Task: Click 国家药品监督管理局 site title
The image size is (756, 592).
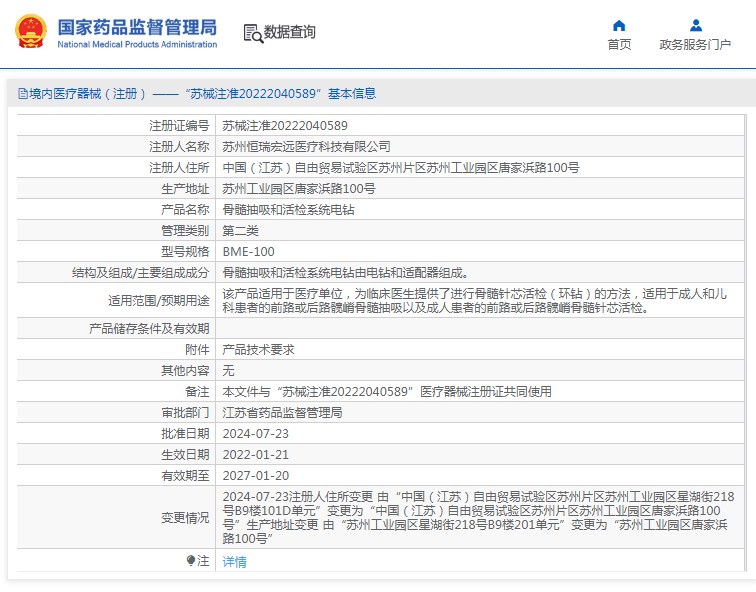Action: [x=137, y=27]
